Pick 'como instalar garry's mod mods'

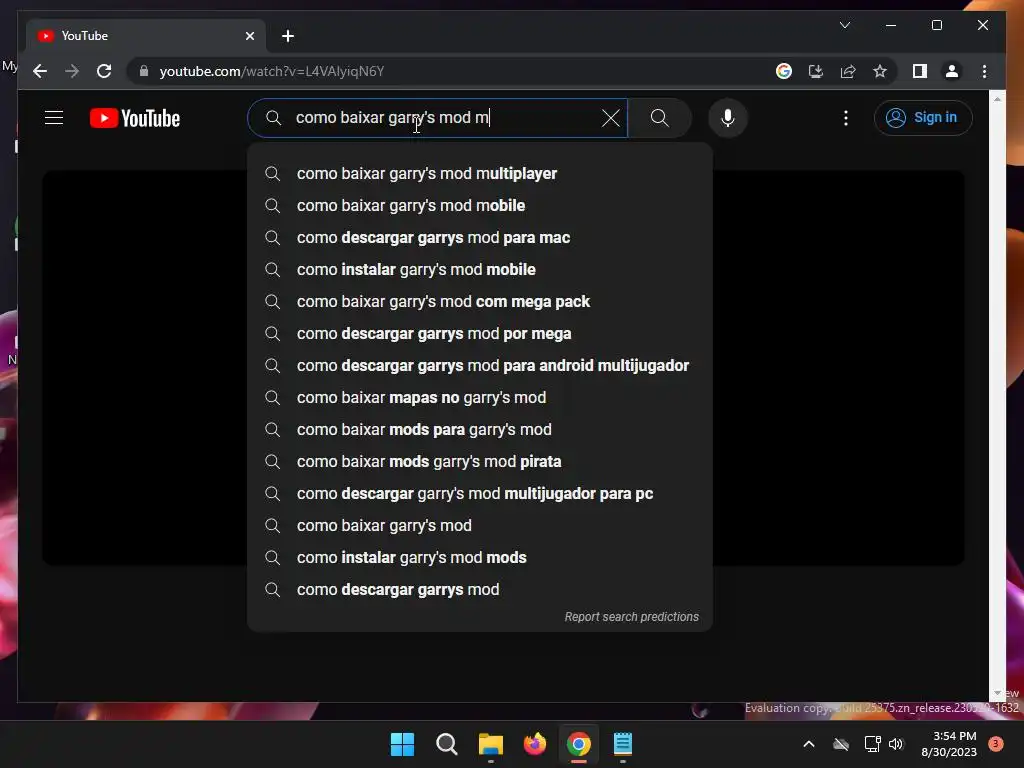coord(479,558)
